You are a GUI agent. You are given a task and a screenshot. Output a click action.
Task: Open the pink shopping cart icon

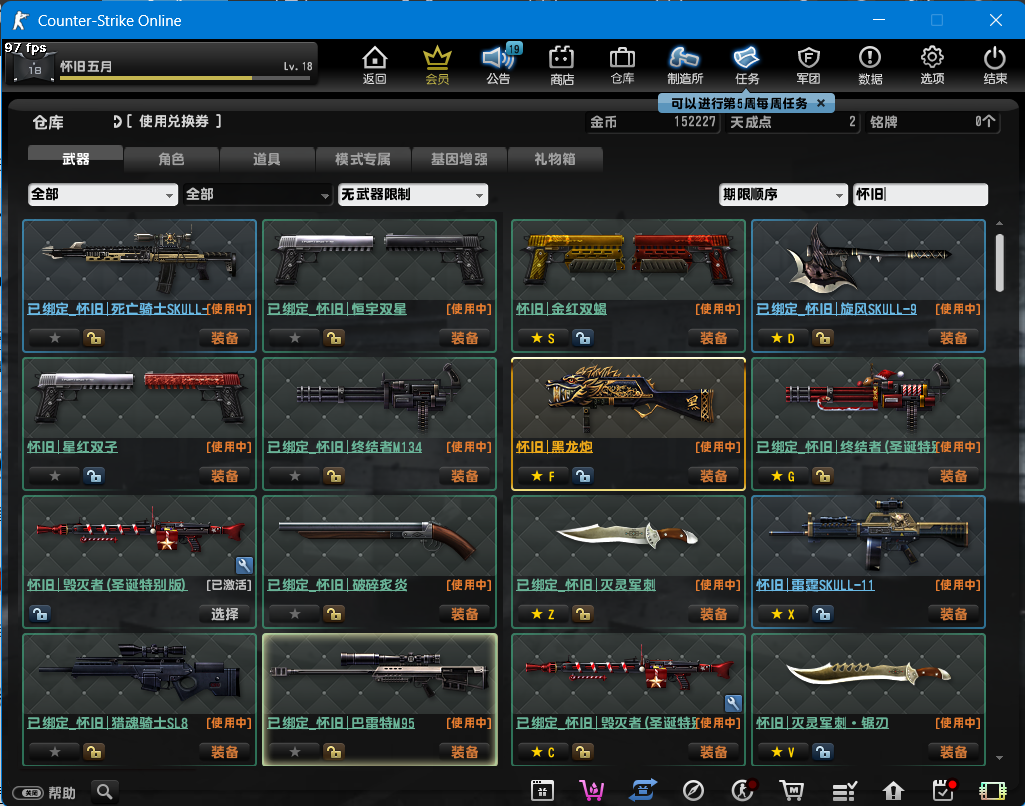[x=592, y=791]
